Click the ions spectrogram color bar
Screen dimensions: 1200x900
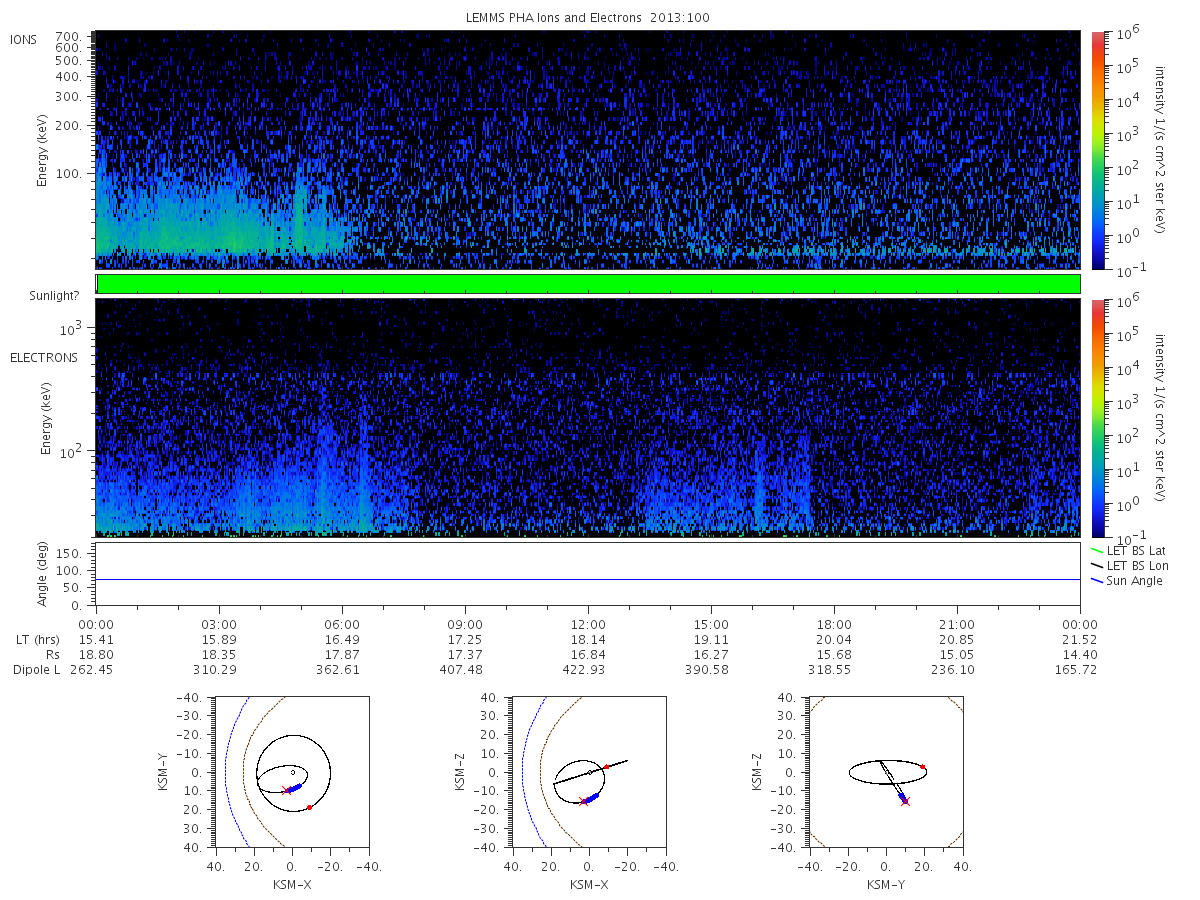(1097, 150)
